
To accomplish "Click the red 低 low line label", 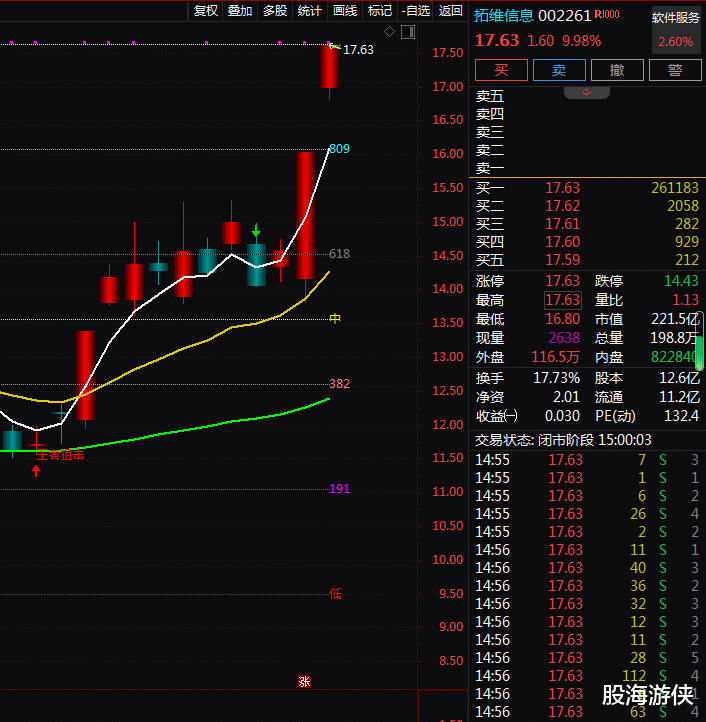I will click(x=335, y=594).
